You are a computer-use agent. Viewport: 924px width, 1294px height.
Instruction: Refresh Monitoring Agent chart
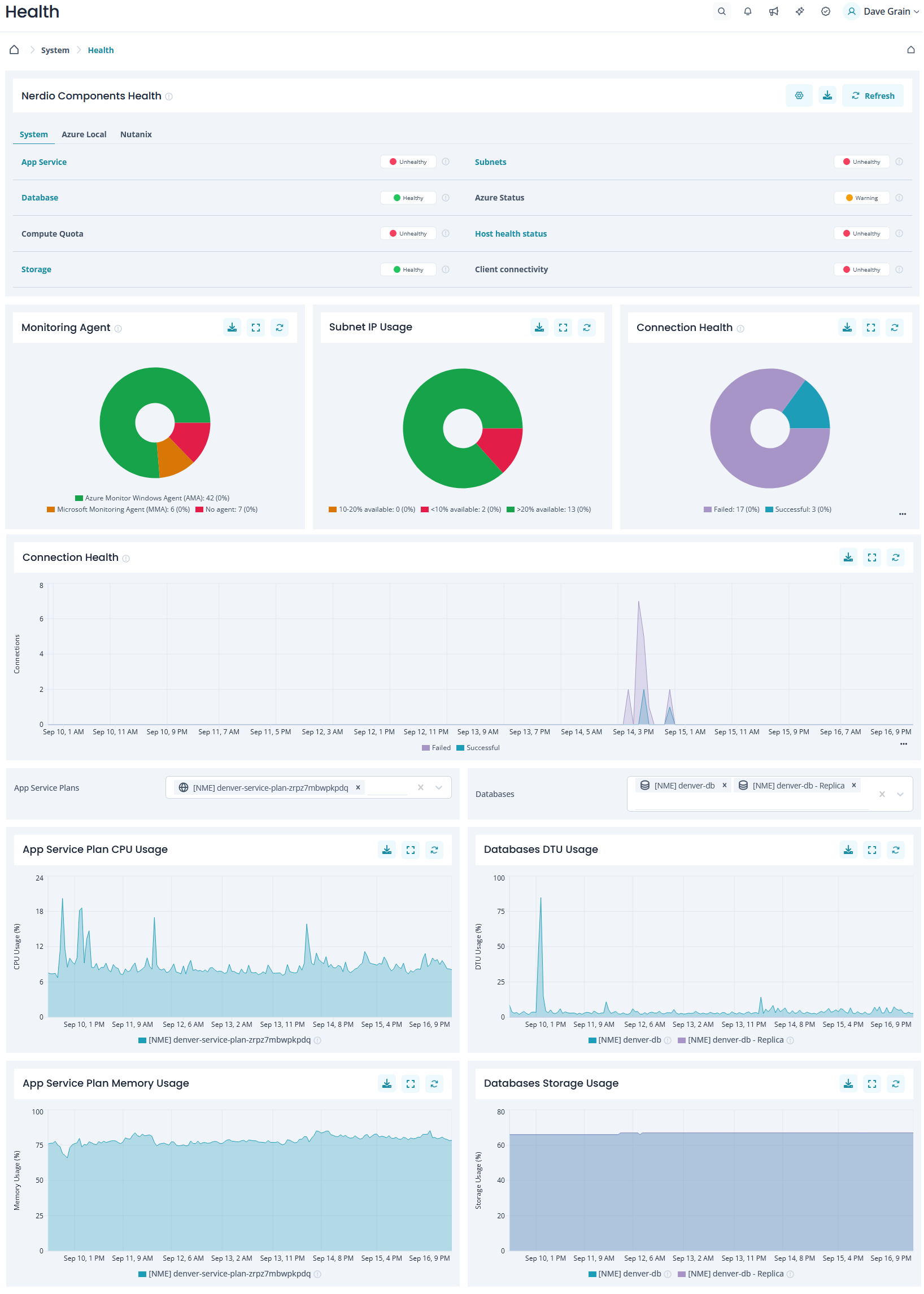click(x=280, y=328)
